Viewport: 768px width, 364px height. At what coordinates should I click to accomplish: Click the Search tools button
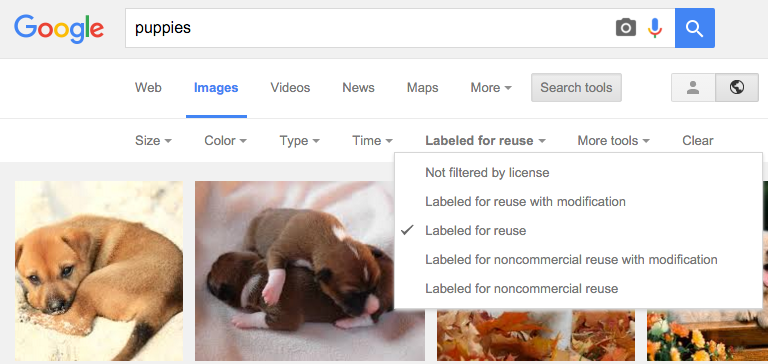[x=576, y=88]
